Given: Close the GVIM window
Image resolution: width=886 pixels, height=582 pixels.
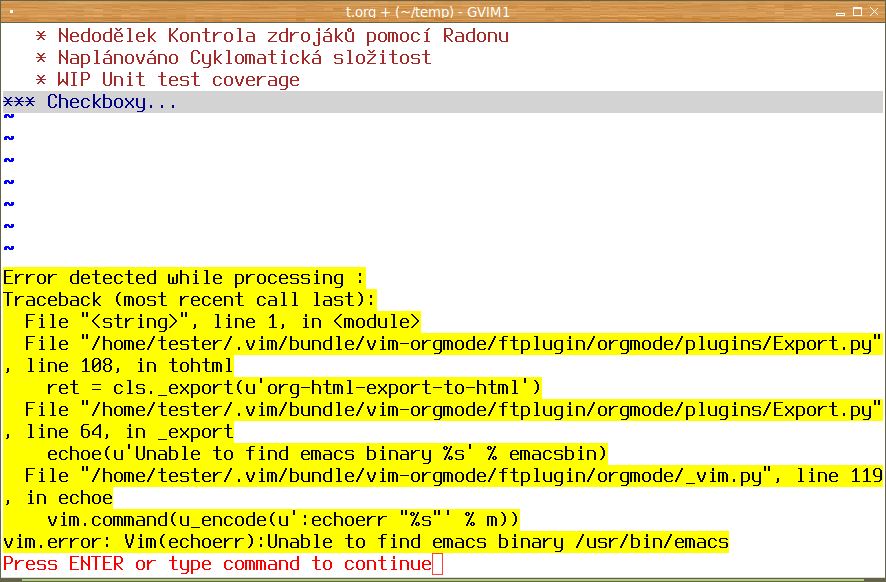Looking at the screenshot, I should pyautogui.click(x=874, y=12).
